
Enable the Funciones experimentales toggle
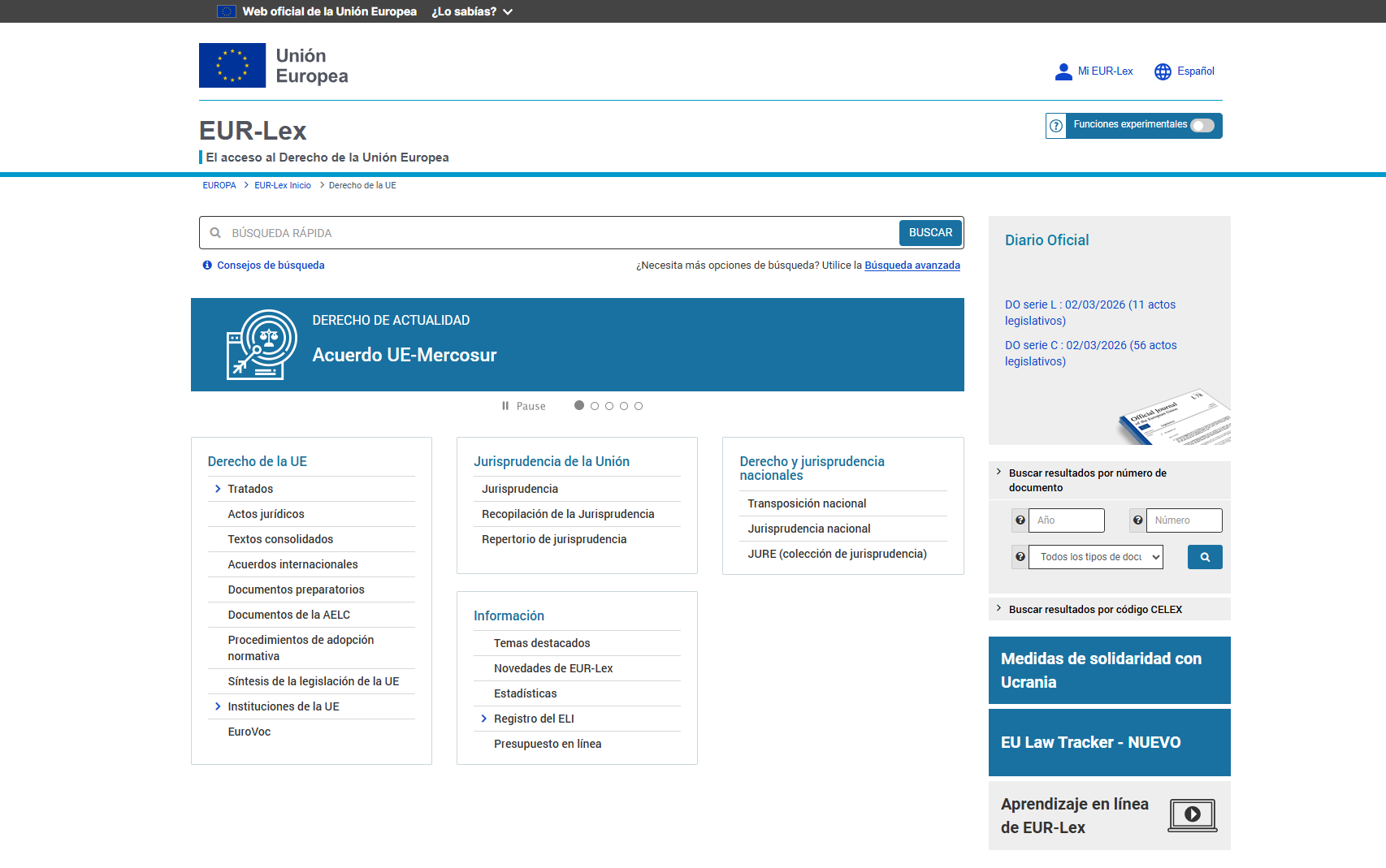1202,125
